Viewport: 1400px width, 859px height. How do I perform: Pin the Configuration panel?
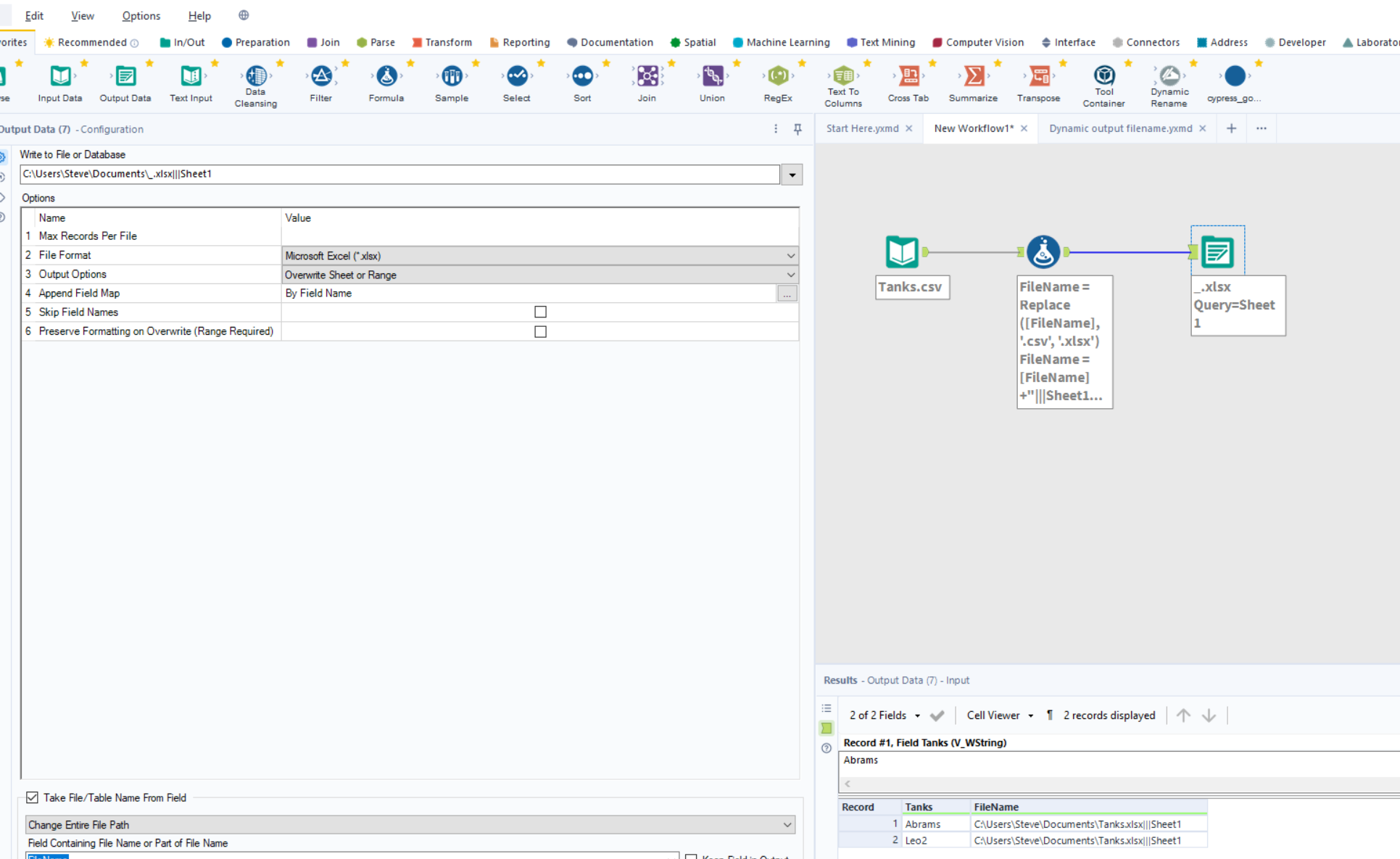pos(798,129)
